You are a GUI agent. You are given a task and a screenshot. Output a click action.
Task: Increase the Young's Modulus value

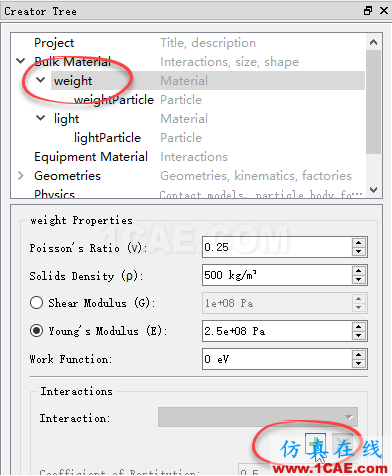click(359, 327)
